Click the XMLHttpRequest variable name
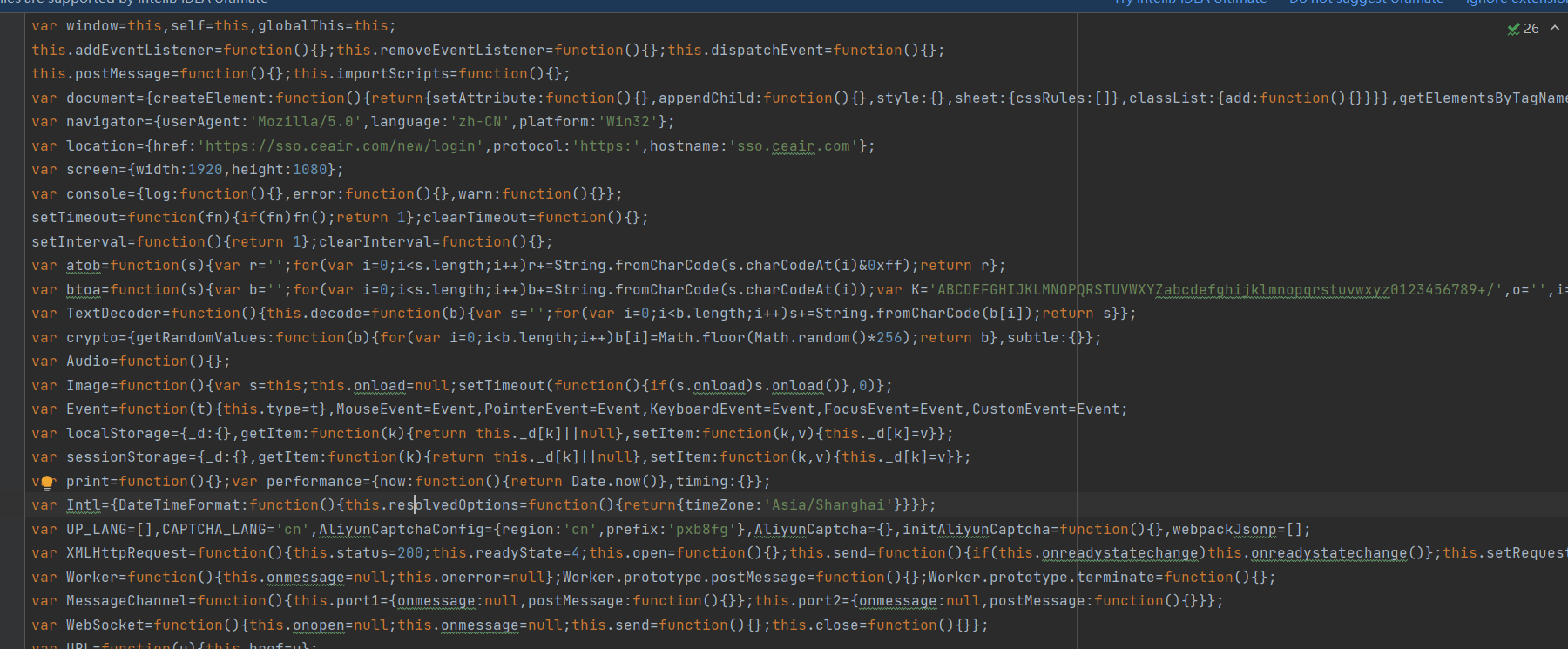This screenshot has height=649, width=1568. click(127, 553)
